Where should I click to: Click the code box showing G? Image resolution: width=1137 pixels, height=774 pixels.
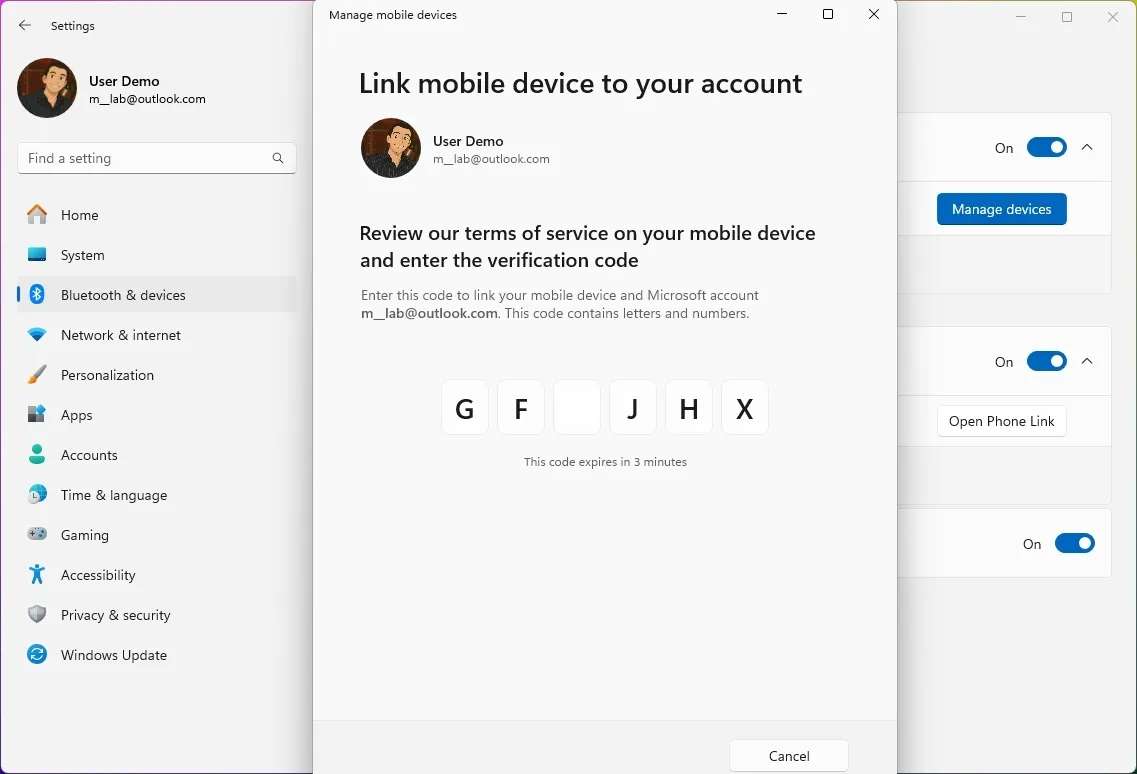coord(465,407)
